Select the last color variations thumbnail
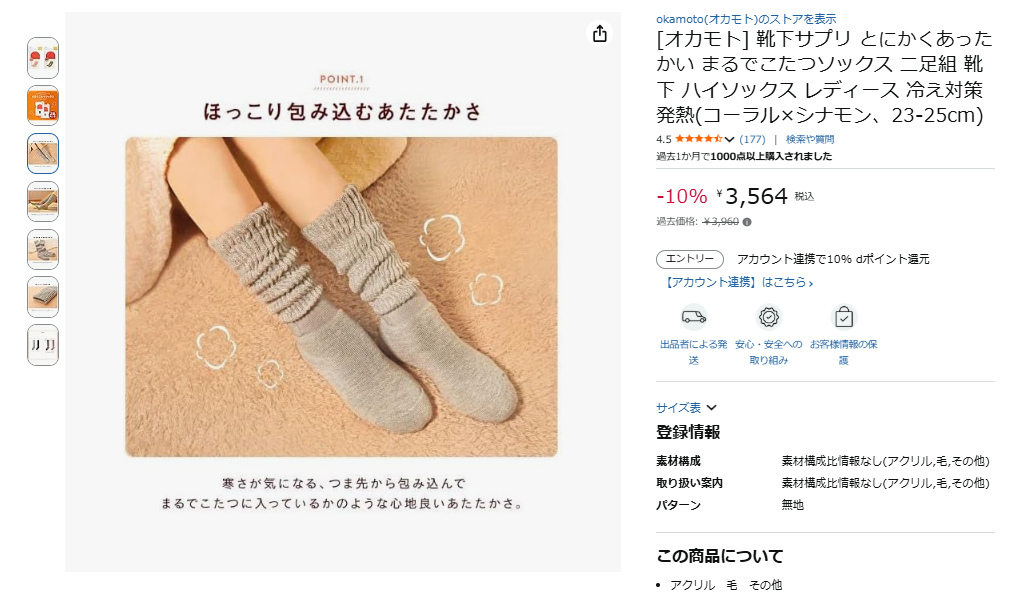This screenshot has width=1018, height=595. pos(43,345)
